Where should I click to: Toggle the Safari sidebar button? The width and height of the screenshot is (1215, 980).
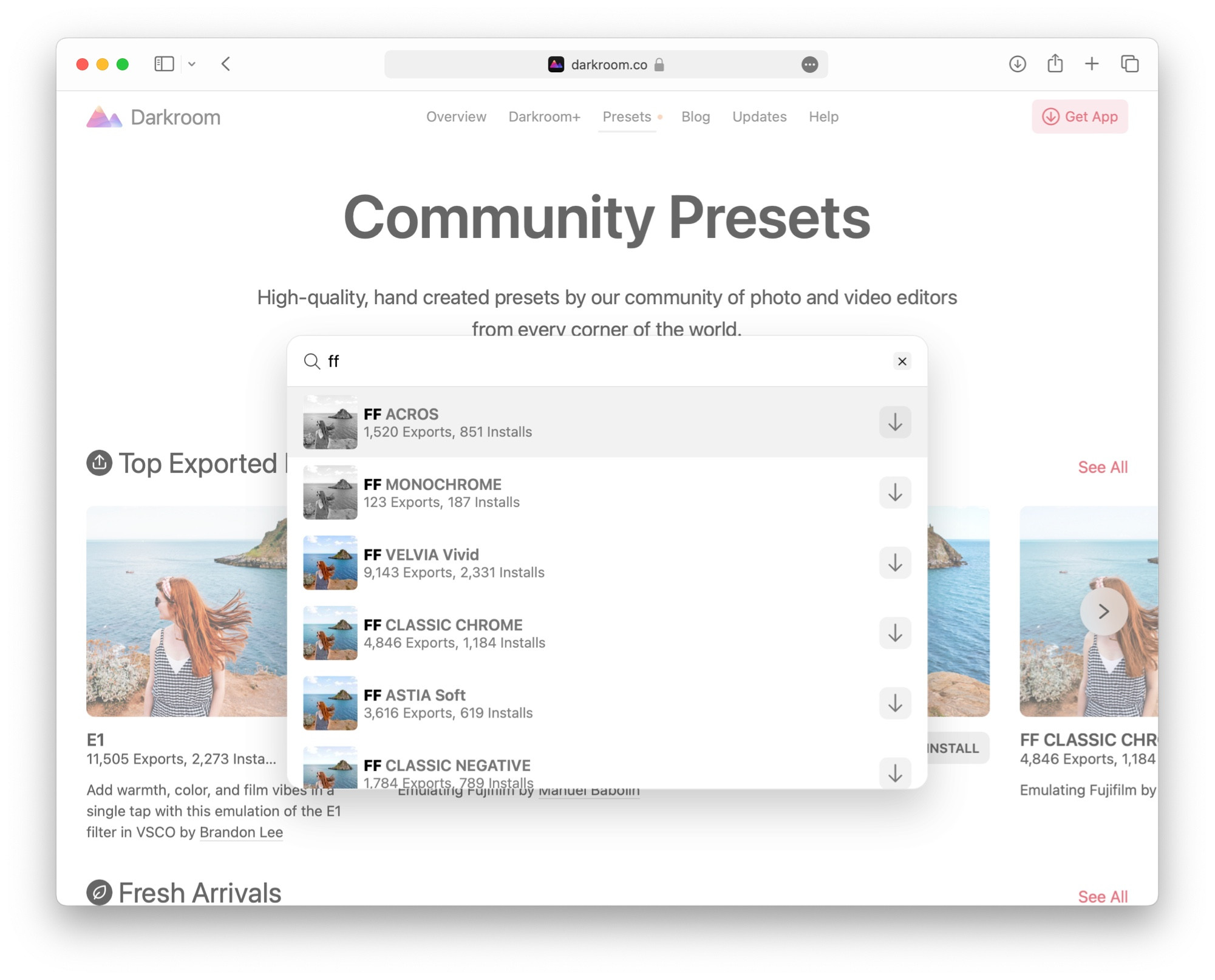pos(164,64)
